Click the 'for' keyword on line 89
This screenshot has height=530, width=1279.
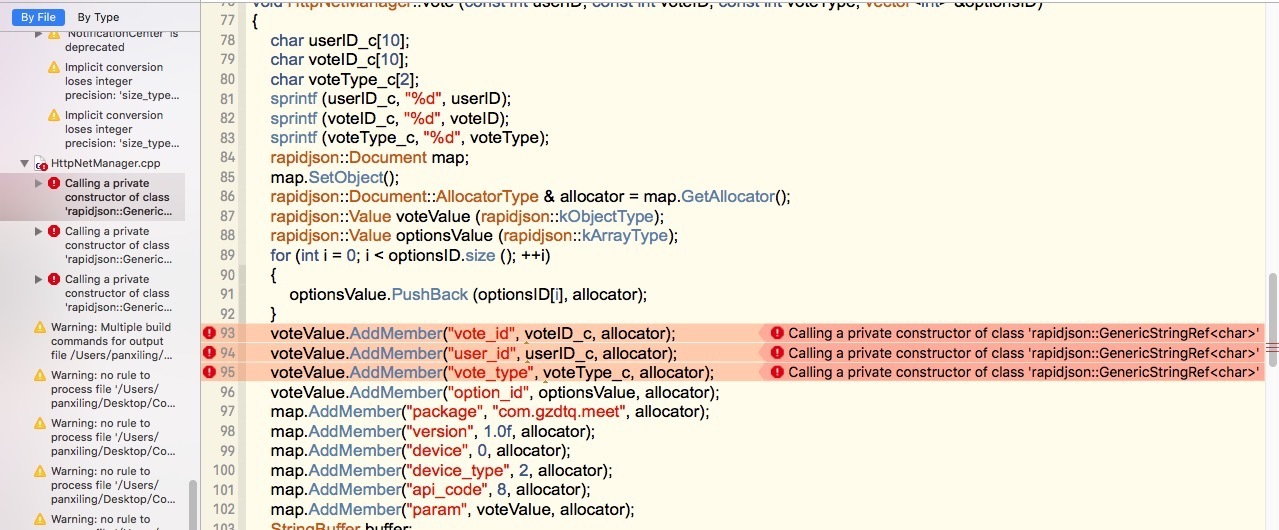coord(280,255)
